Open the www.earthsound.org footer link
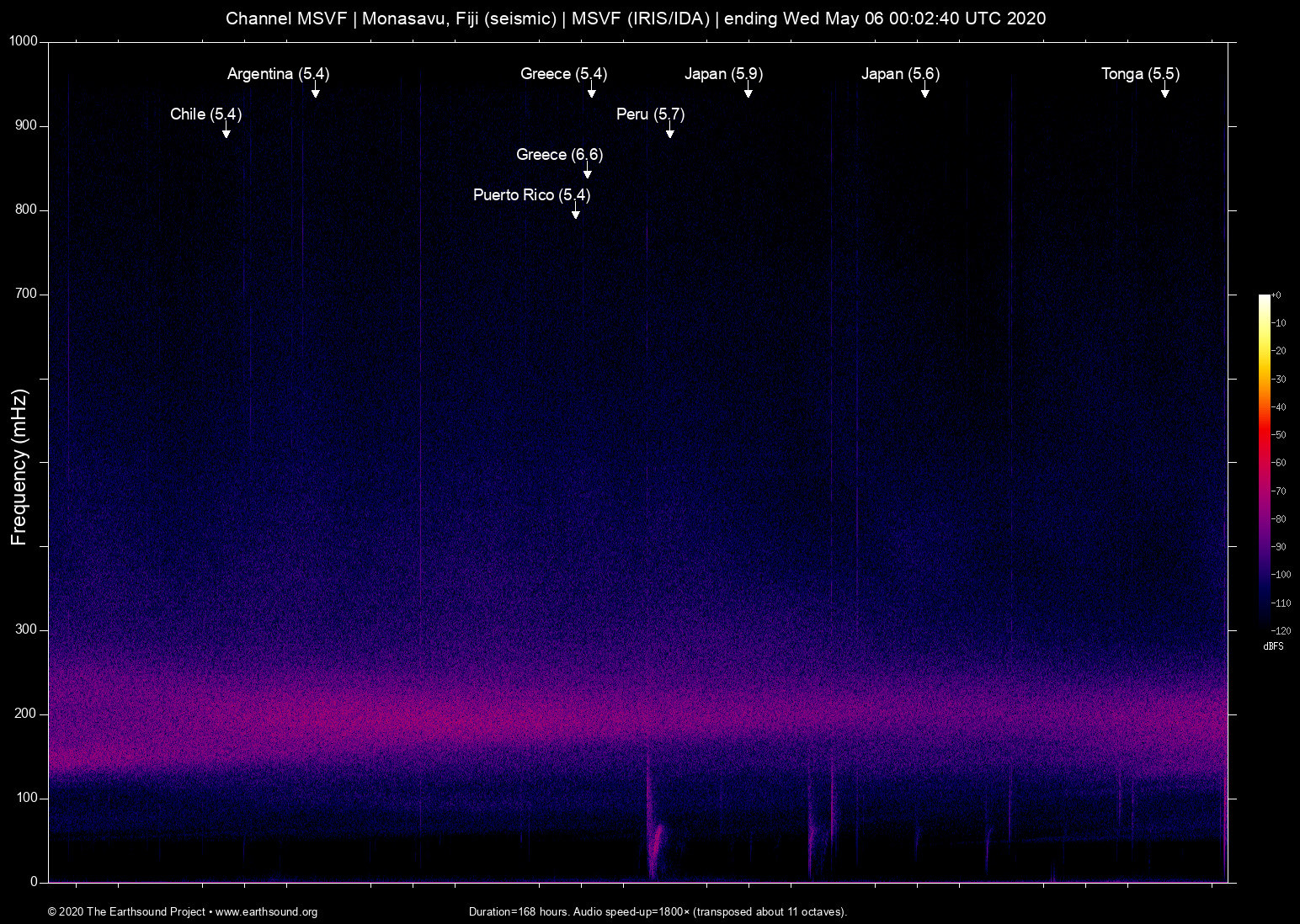Screen dimensions: 1300x924 (266, 912)
